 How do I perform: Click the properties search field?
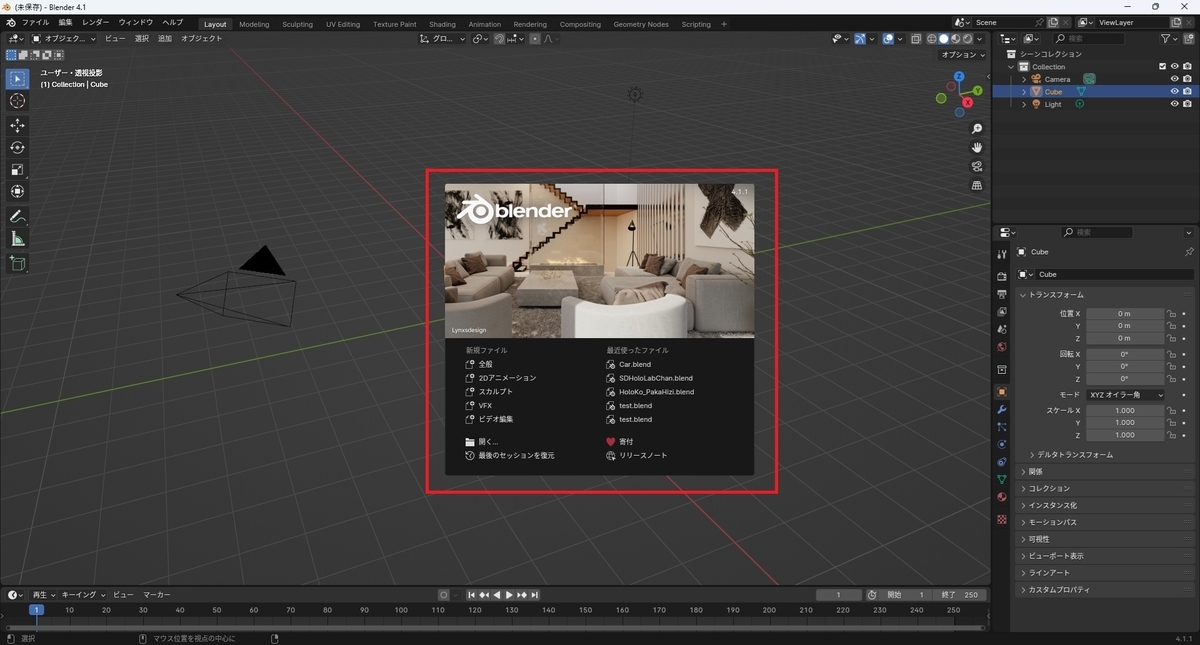click(x=1097, y=232)
